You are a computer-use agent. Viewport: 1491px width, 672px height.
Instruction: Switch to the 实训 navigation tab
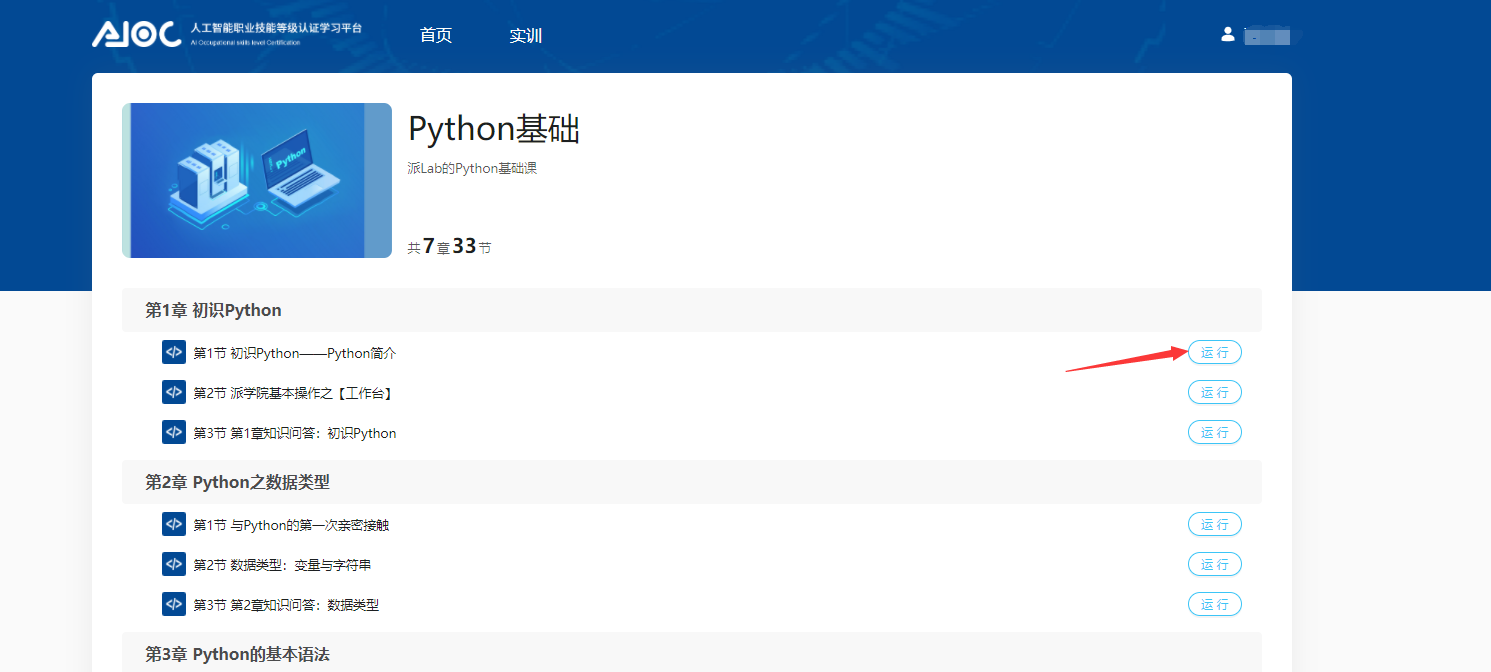[525, 36]
